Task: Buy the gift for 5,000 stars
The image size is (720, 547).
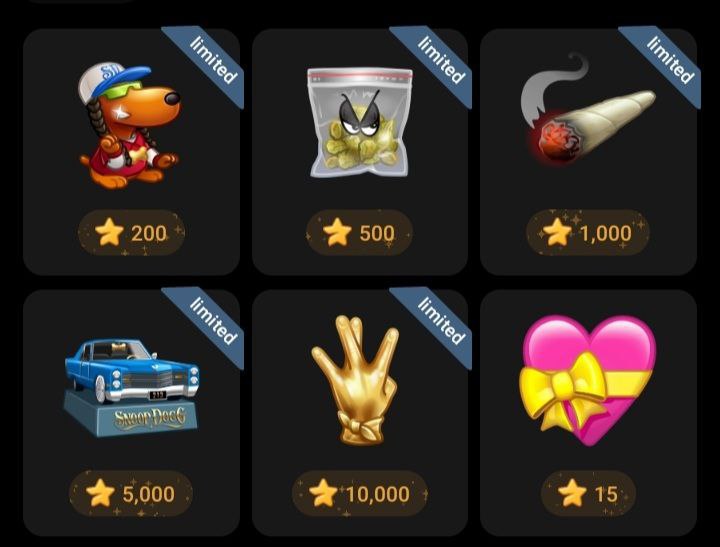Action: click(x=131, y=494)
